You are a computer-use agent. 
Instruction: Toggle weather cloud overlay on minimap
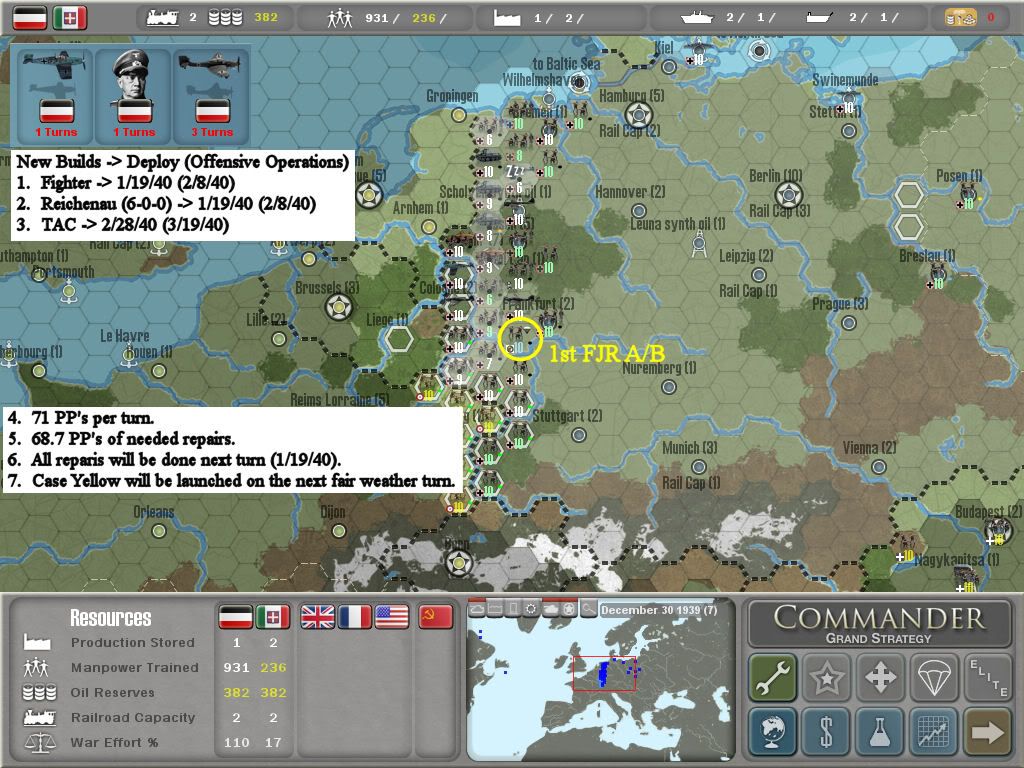[477, 609]
